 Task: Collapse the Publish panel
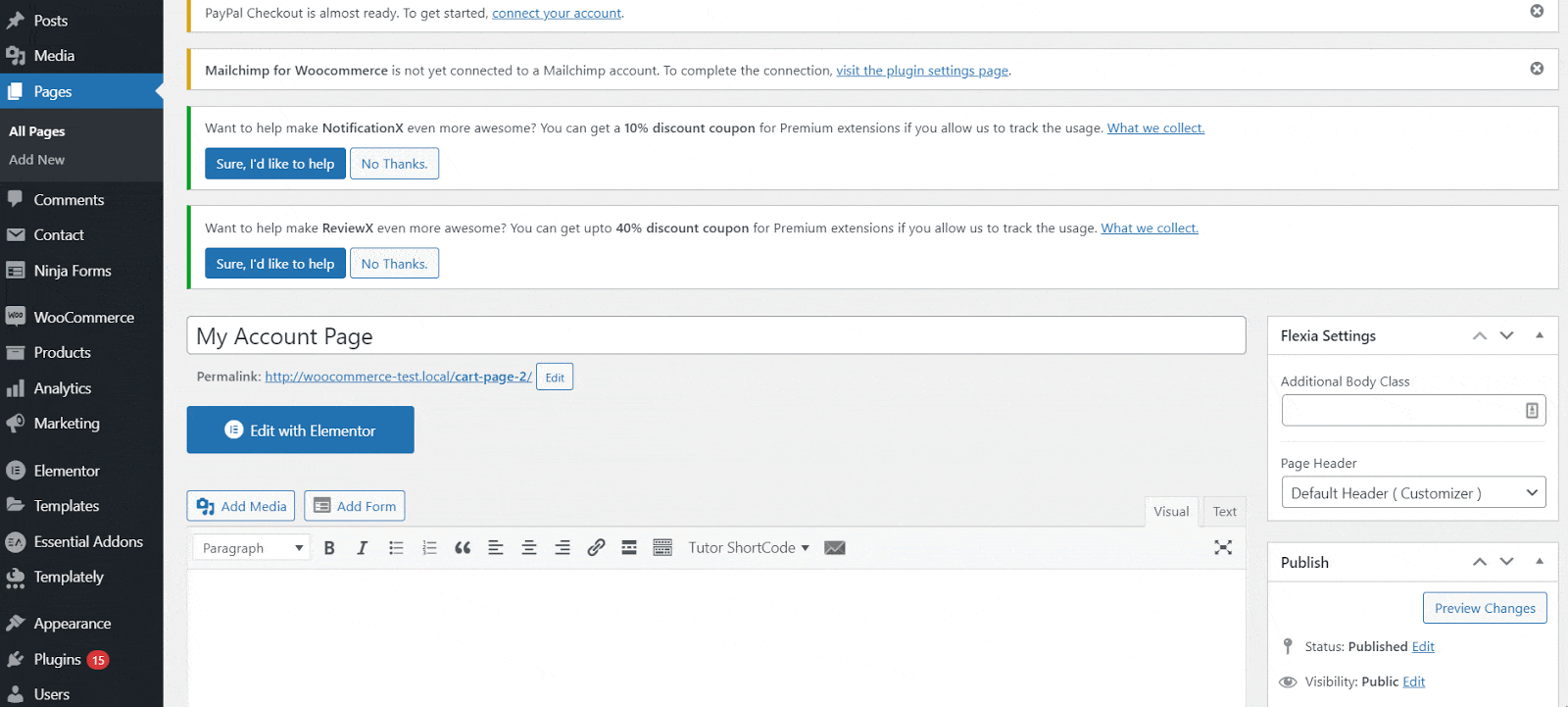1540,562
